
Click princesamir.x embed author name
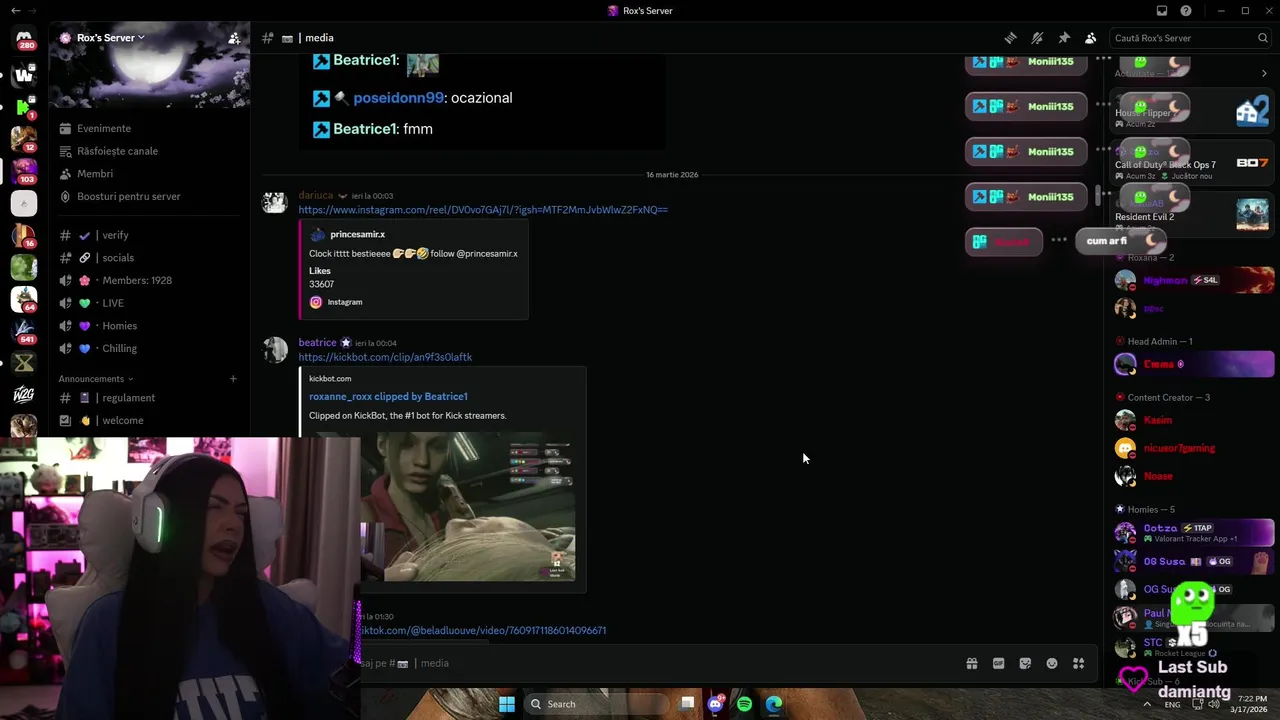click(x=357, y=234)
